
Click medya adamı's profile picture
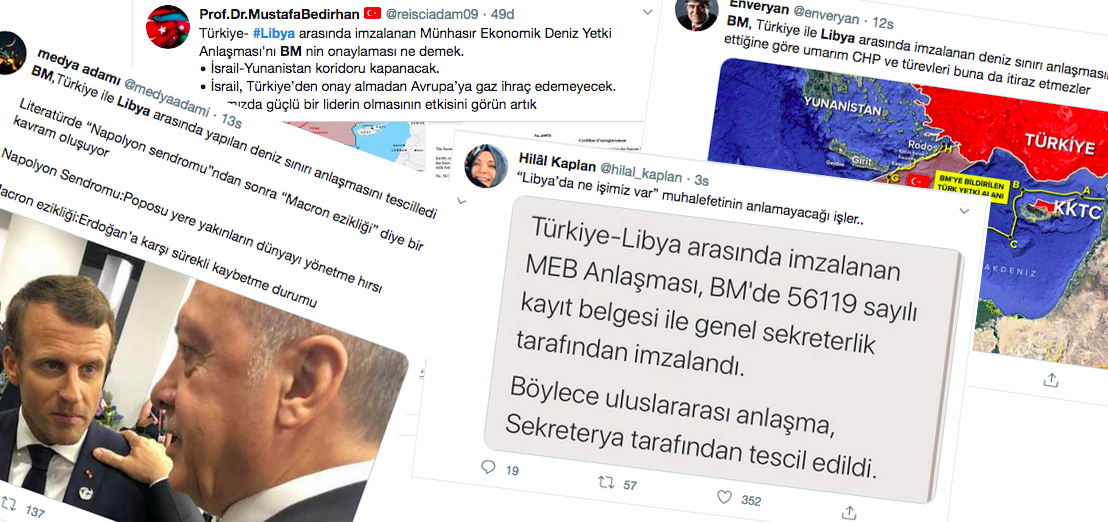coord(13,52)
